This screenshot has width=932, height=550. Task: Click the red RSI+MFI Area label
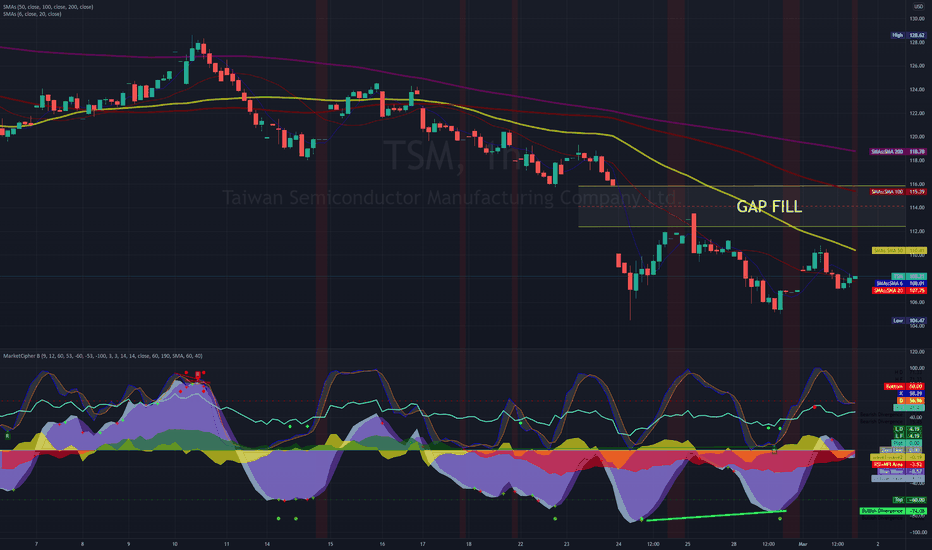[x=898, y=464]
